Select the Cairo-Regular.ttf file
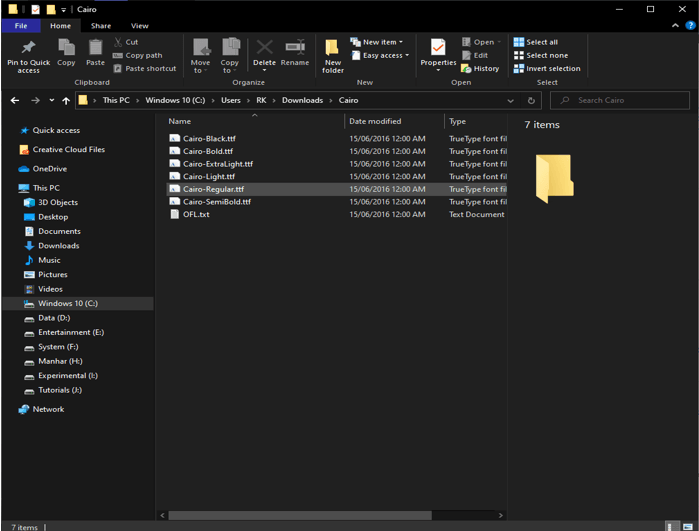 pyautogui.click(x=337, y=189)
